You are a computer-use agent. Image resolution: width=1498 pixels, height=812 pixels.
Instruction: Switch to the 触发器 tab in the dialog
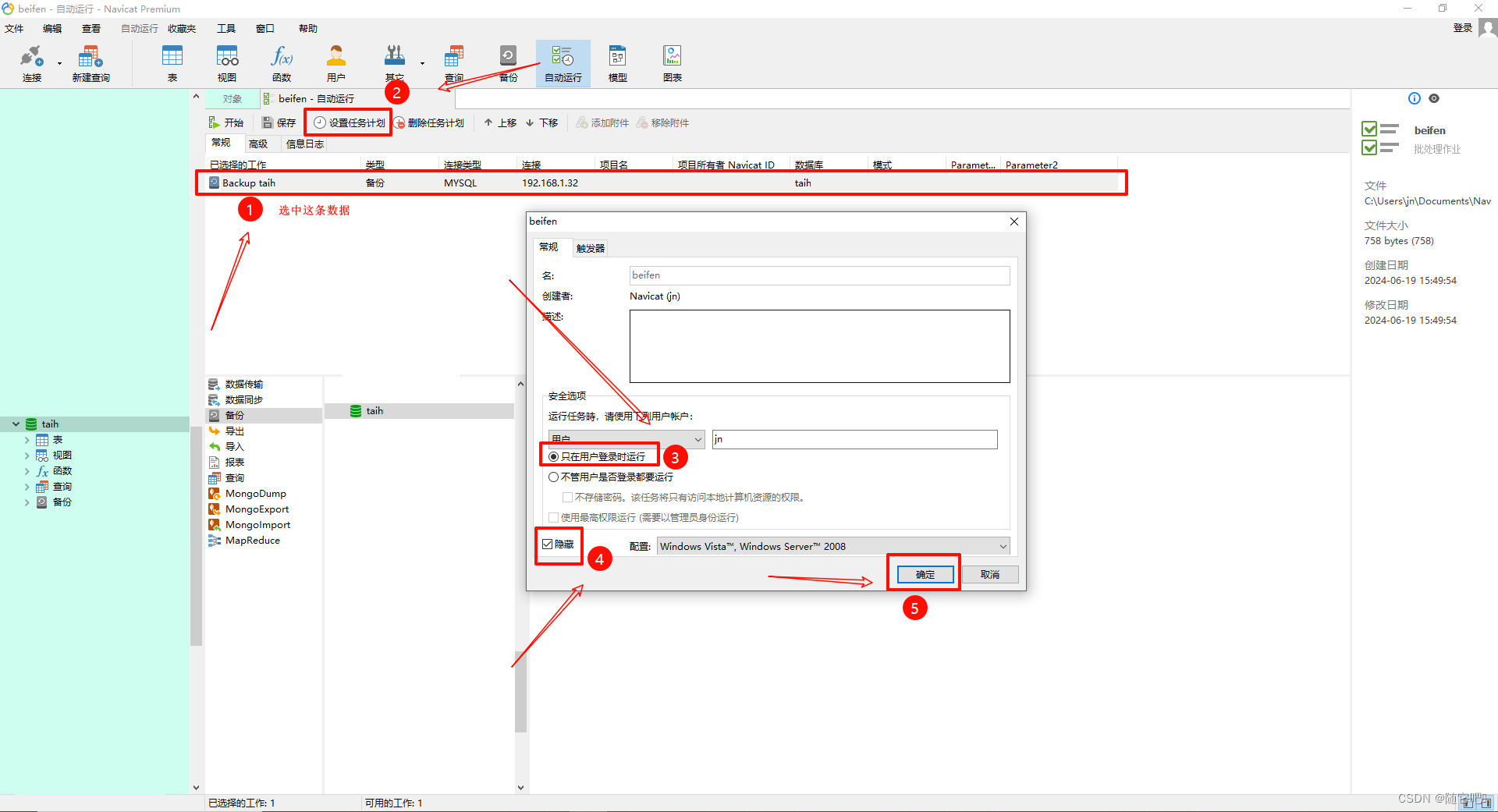(x=591, y=248)
